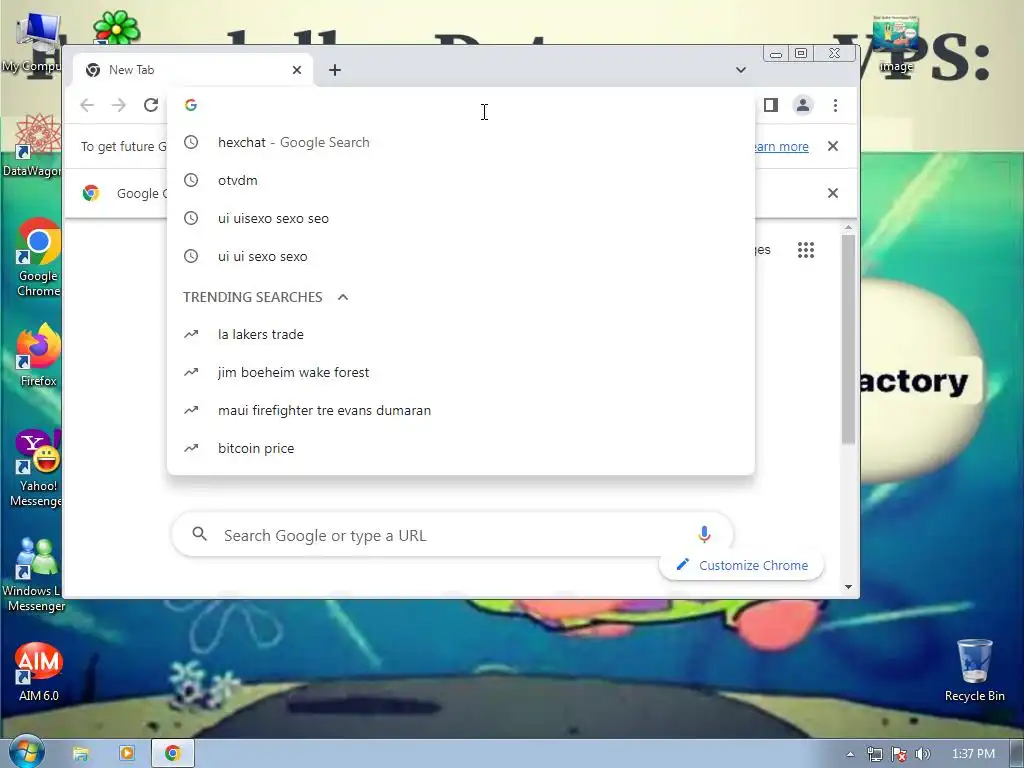
Task: Dismiss the Google Chrome default browser infobar
Action: [833, 193]
